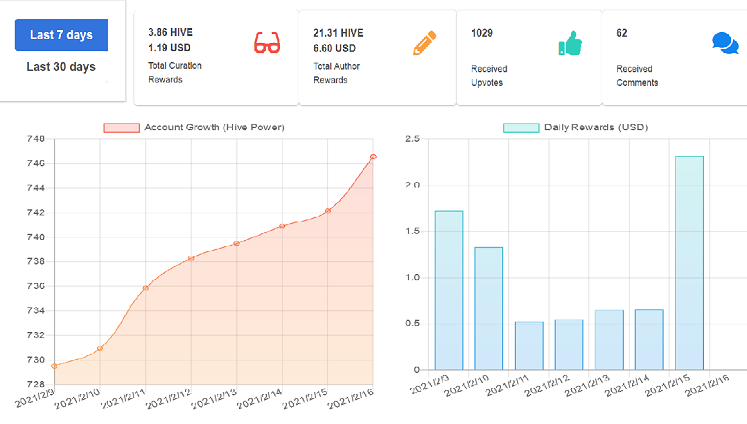Click the 2021/2/9 bar in Daily Rewards
Viewport: 747px width, 424px height.
(x=449, y=290)
